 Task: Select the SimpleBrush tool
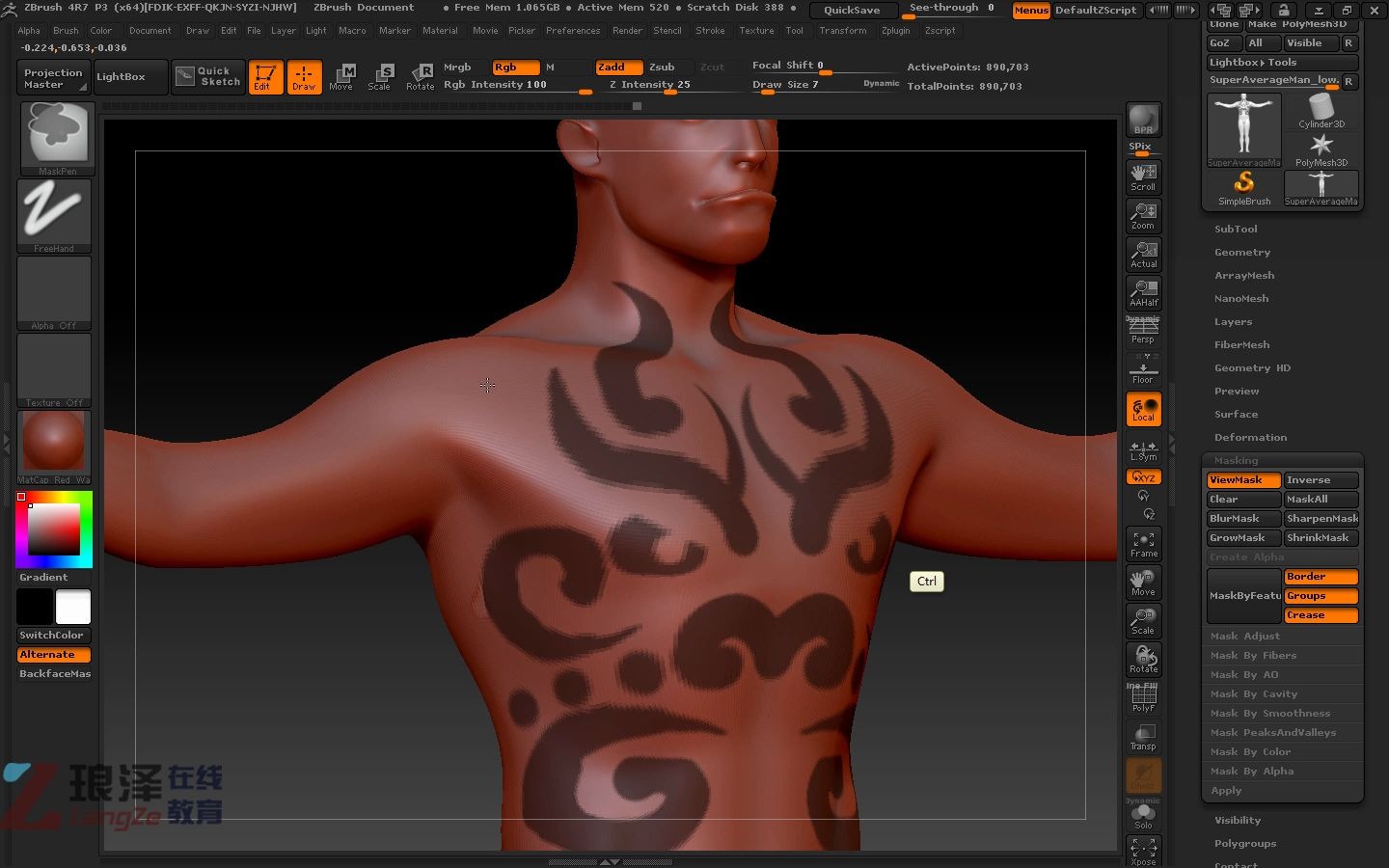click(1244, 188)
